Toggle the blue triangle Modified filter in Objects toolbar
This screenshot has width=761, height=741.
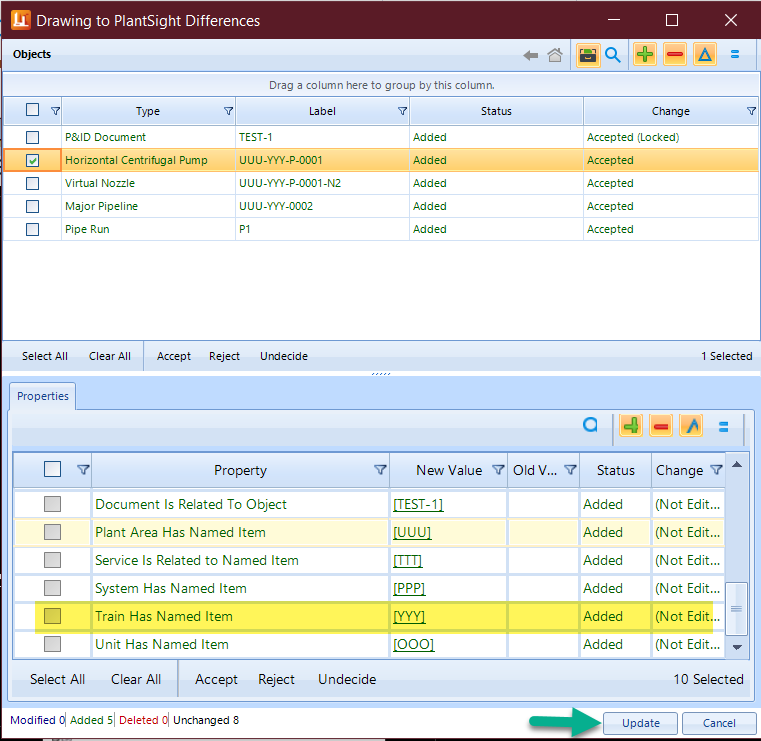705,54
